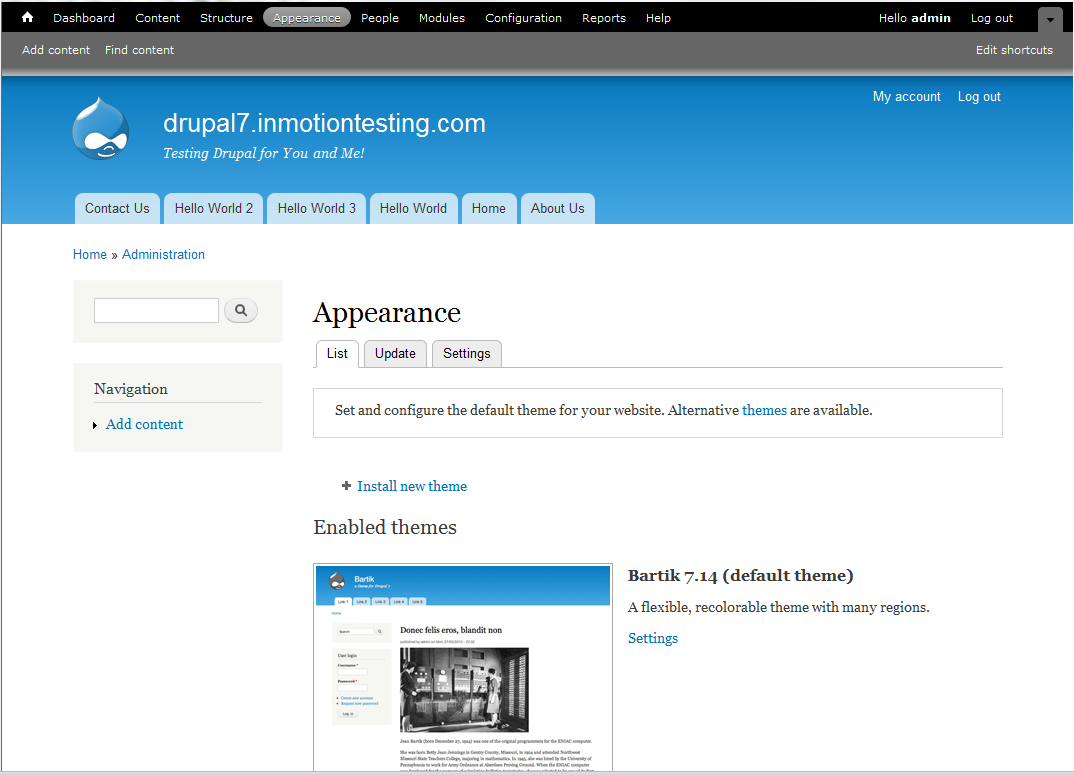This screenshot has width=1074, height=775.
Task: Open the Modules menu
Action: tap(441, 17)
